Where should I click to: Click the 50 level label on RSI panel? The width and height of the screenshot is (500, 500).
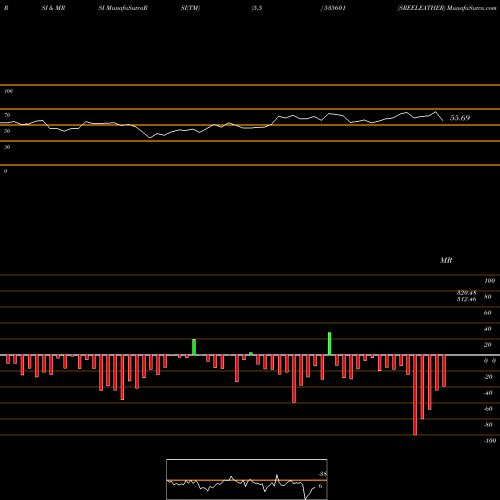[7, 131]
